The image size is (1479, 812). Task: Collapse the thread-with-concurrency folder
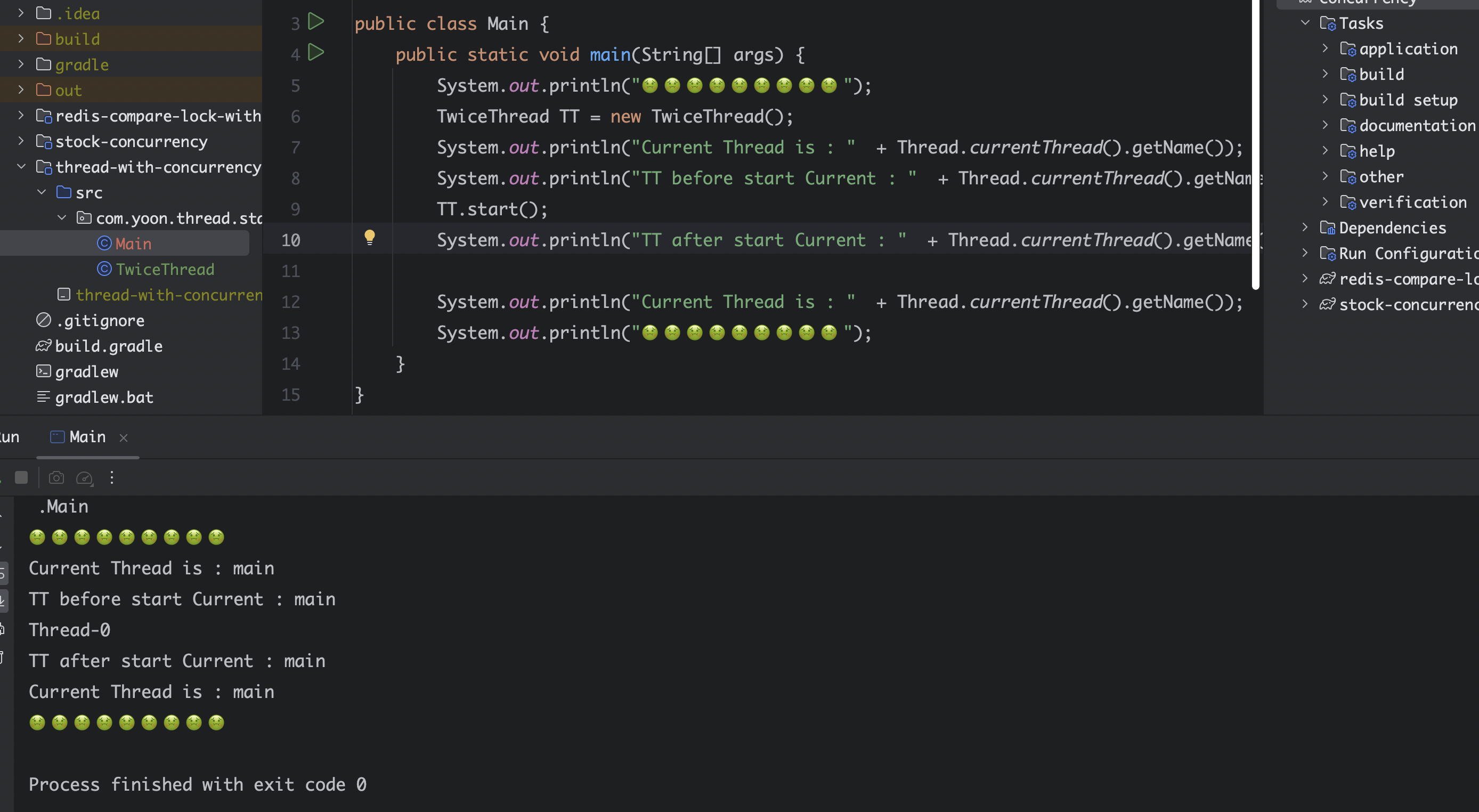[x=21, y=167]
